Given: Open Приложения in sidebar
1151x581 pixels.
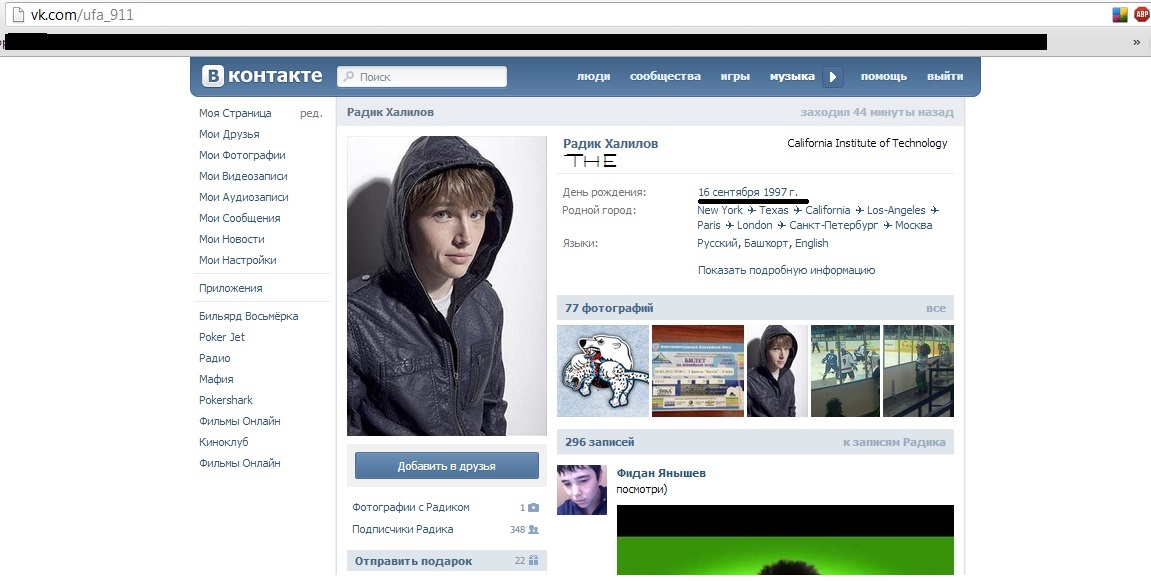Looking at the screenshot, I should click(x=230, y=288).
